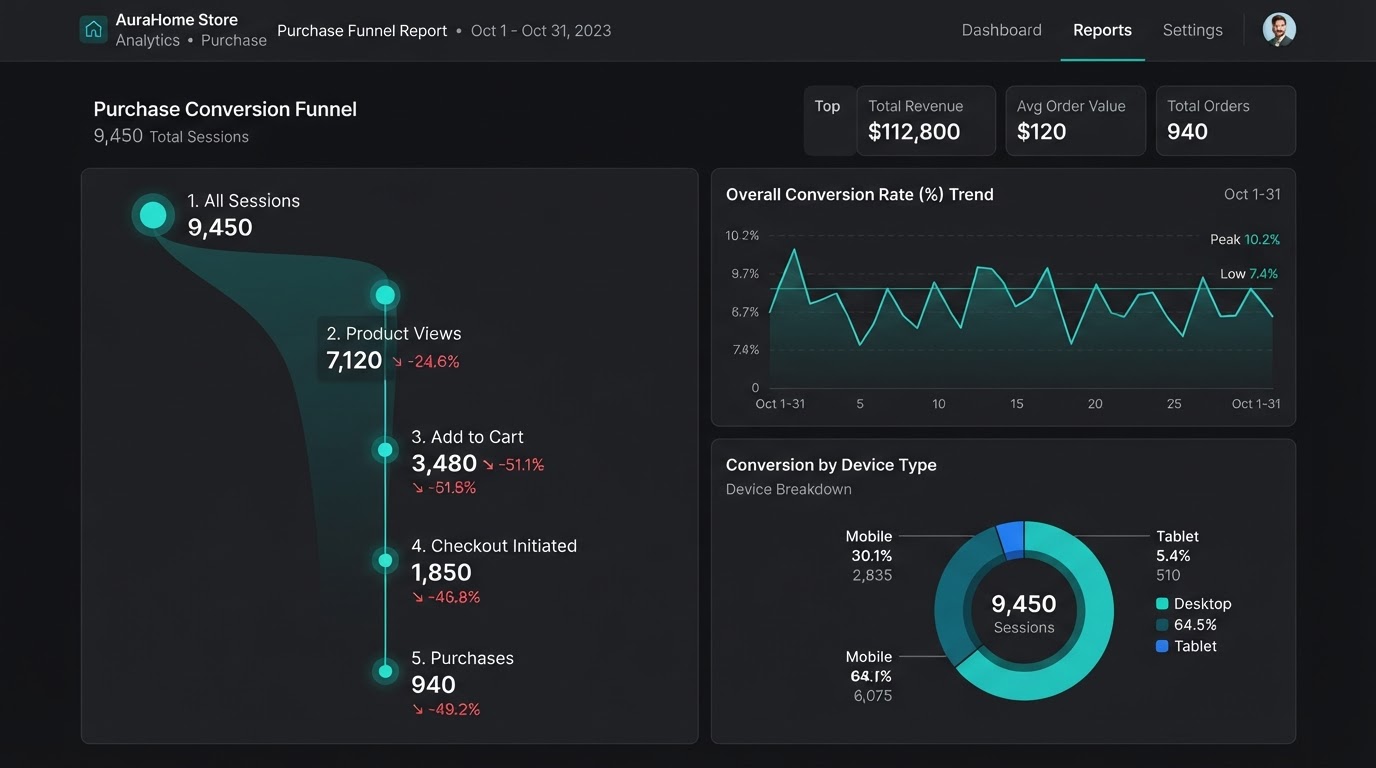This screenshot has width=1376, height=768.
Task: Open the Avg Order Value $120 card
Action: (1075, 120)
